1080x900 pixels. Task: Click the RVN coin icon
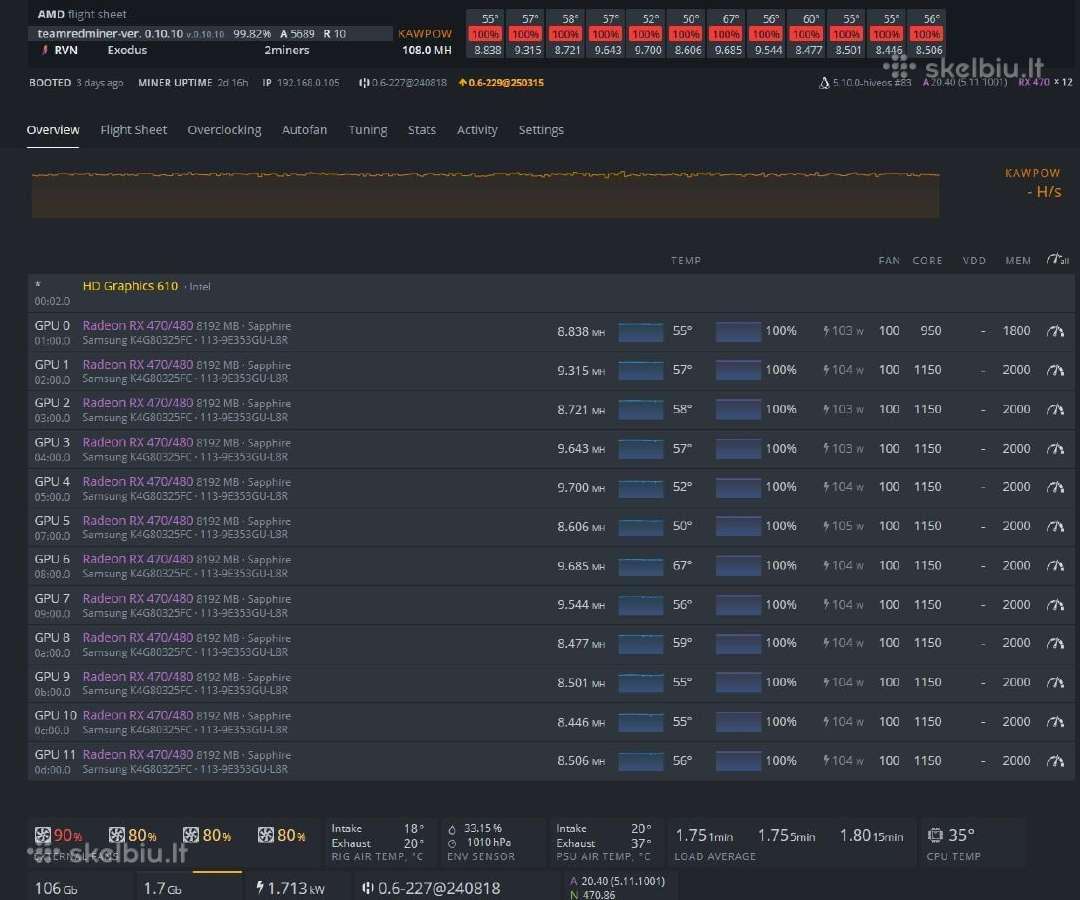(45, 50)
